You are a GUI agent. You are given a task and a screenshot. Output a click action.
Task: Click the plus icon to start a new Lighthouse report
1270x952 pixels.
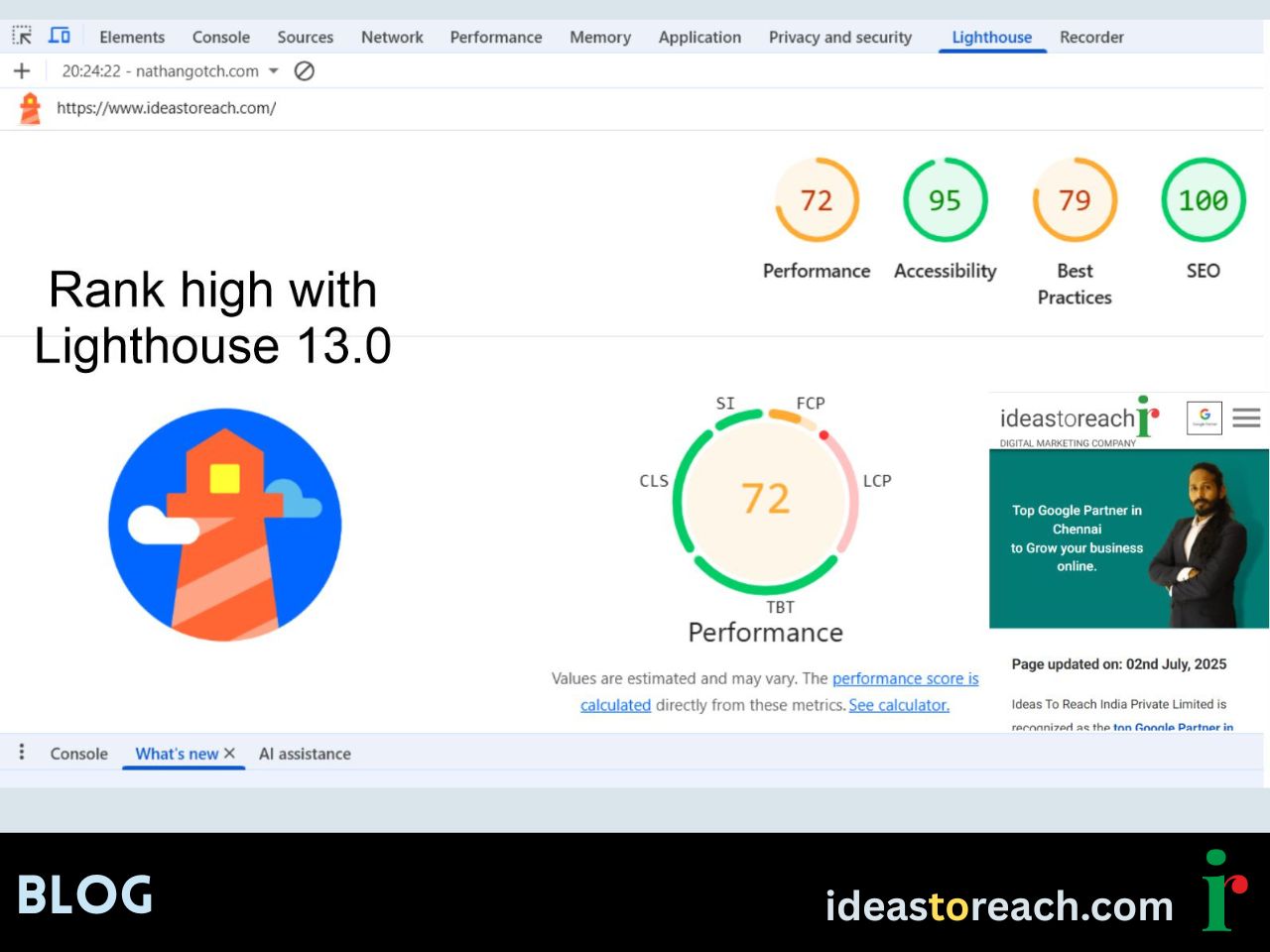tap(21, 70)
